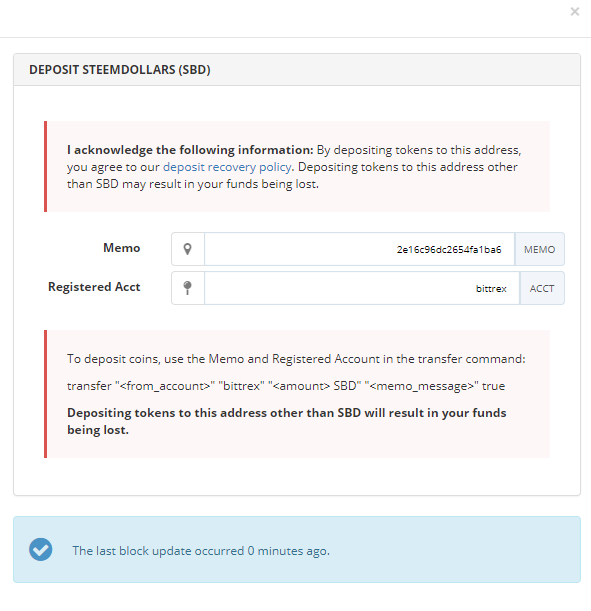This screenshot has height=611, width=591.
Task: Click the 'Memo' field label
Action: pyautogui.click(x=122, y=248)
